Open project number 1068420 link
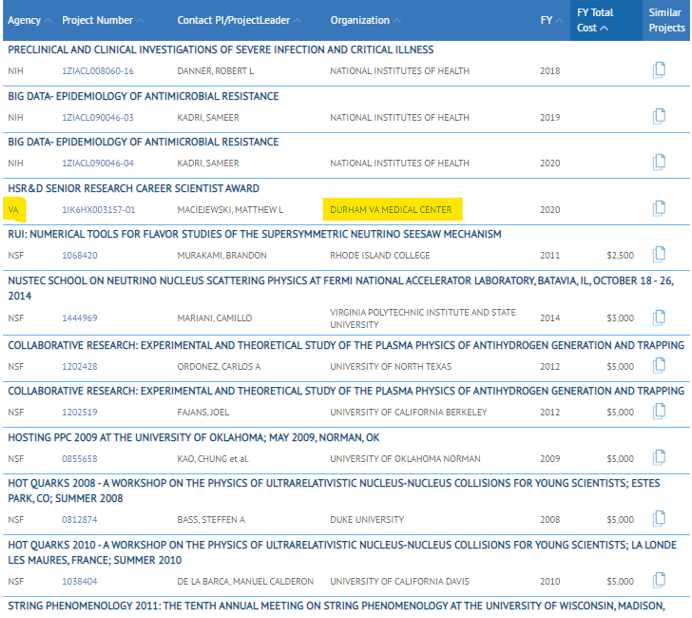The width and height of the screenshot is (692, 618). (79, 256)
